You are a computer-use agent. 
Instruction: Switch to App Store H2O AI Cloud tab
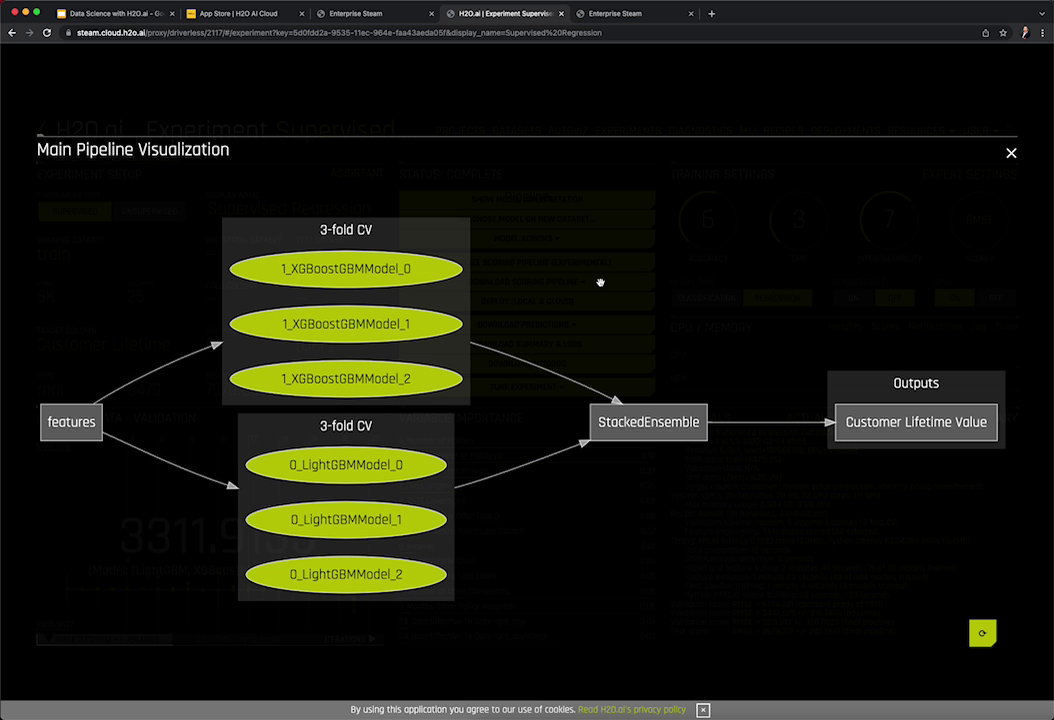238,14
